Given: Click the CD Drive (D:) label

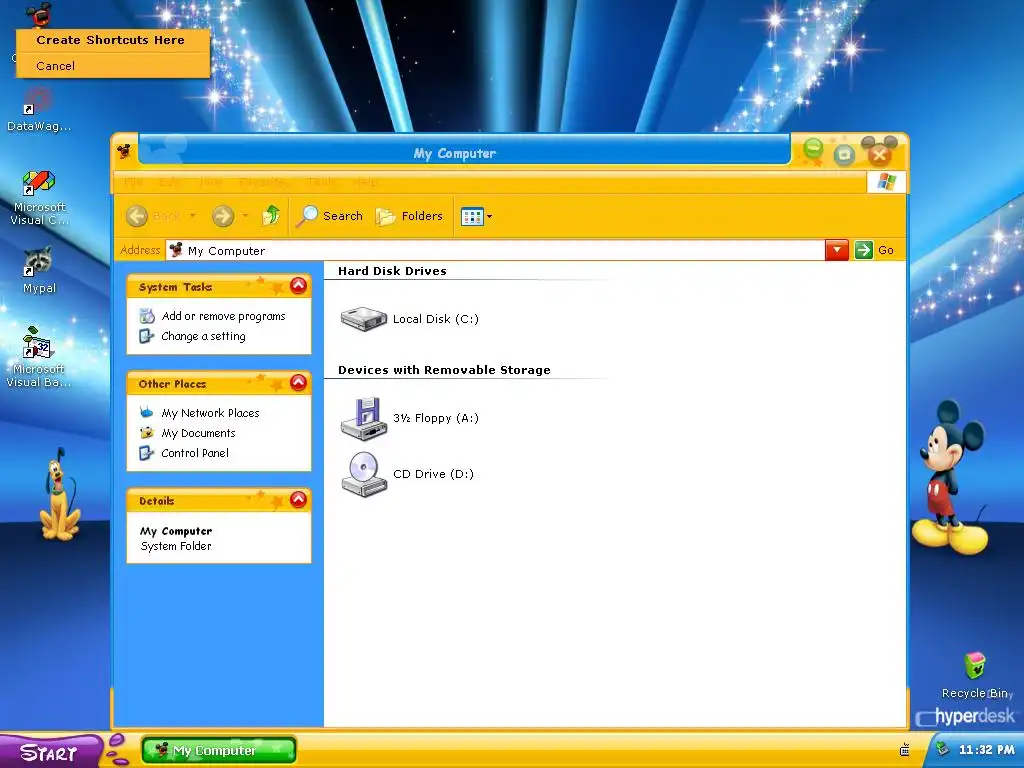Looking at the screenshot, I should (434, 474).
